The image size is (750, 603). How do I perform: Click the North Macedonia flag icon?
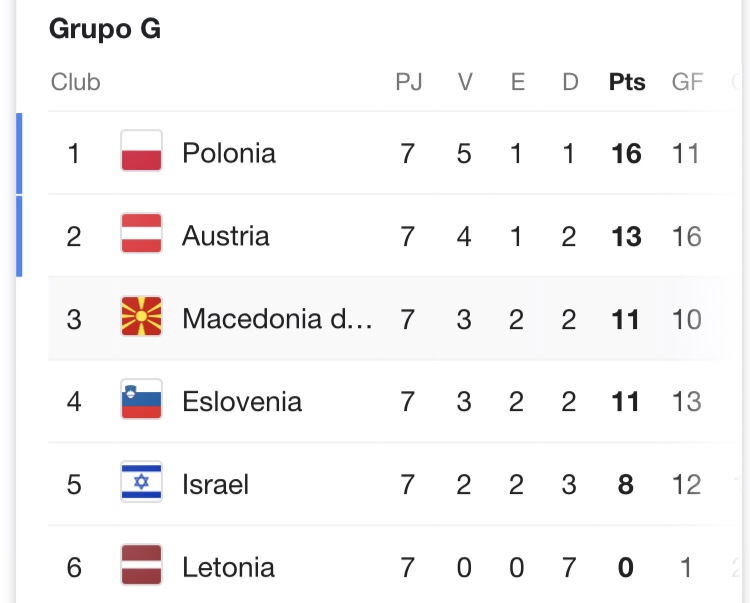pyautogui.click(x=141, y=318)
